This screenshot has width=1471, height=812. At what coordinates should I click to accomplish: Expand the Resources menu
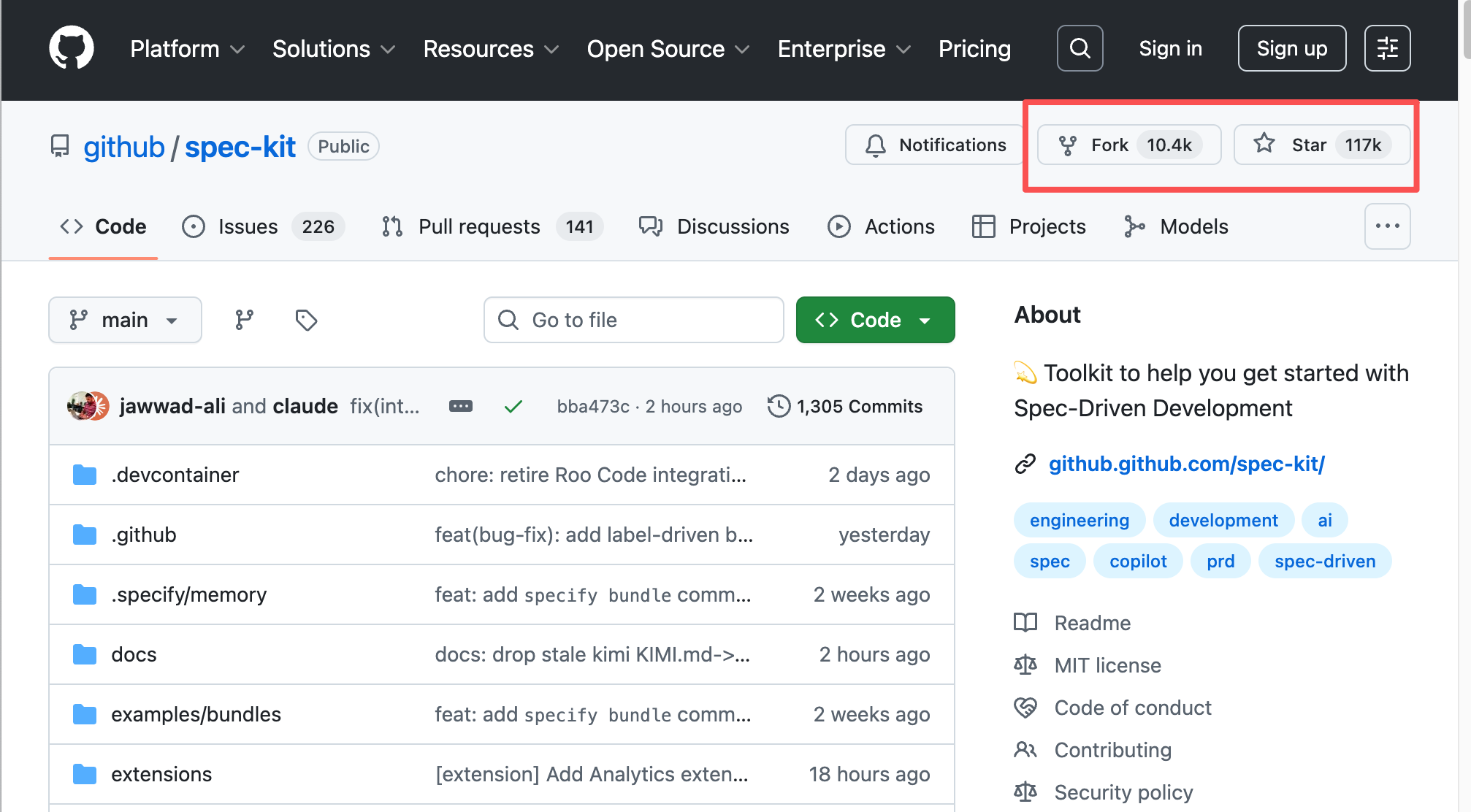491,48
